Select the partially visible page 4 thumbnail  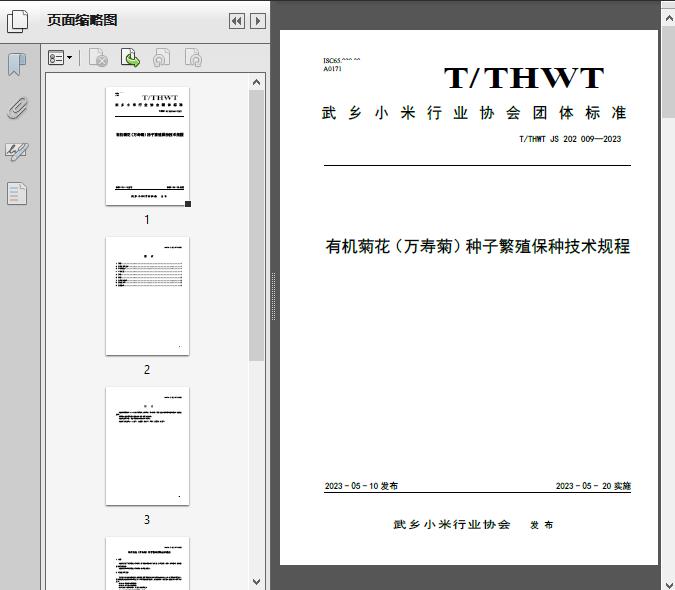(x=147, y=563)
